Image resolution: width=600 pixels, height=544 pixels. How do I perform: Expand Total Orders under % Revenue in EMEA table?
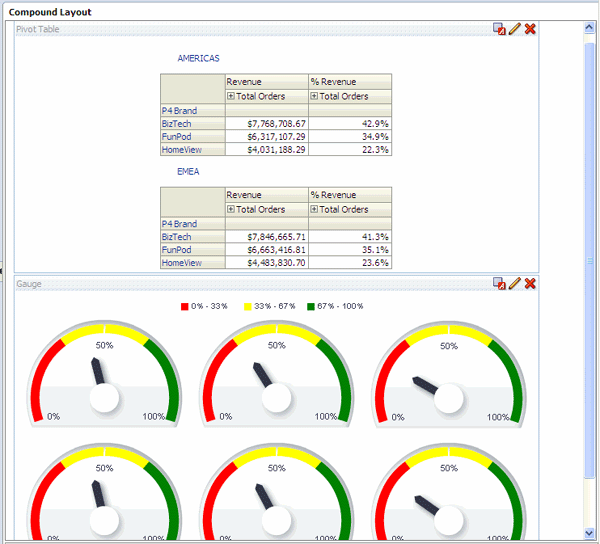tap(314, 209)
